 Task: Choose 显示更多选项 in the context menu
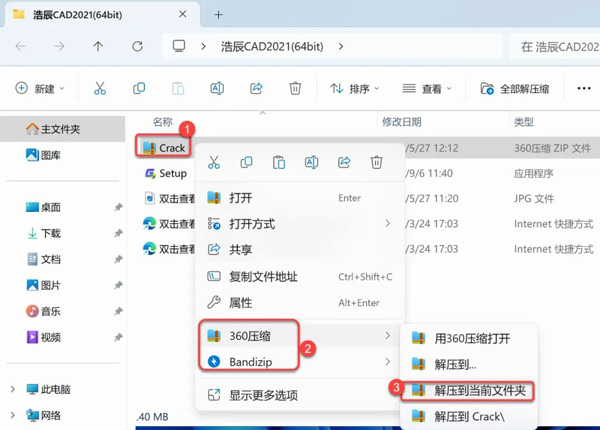click(300, 395)
